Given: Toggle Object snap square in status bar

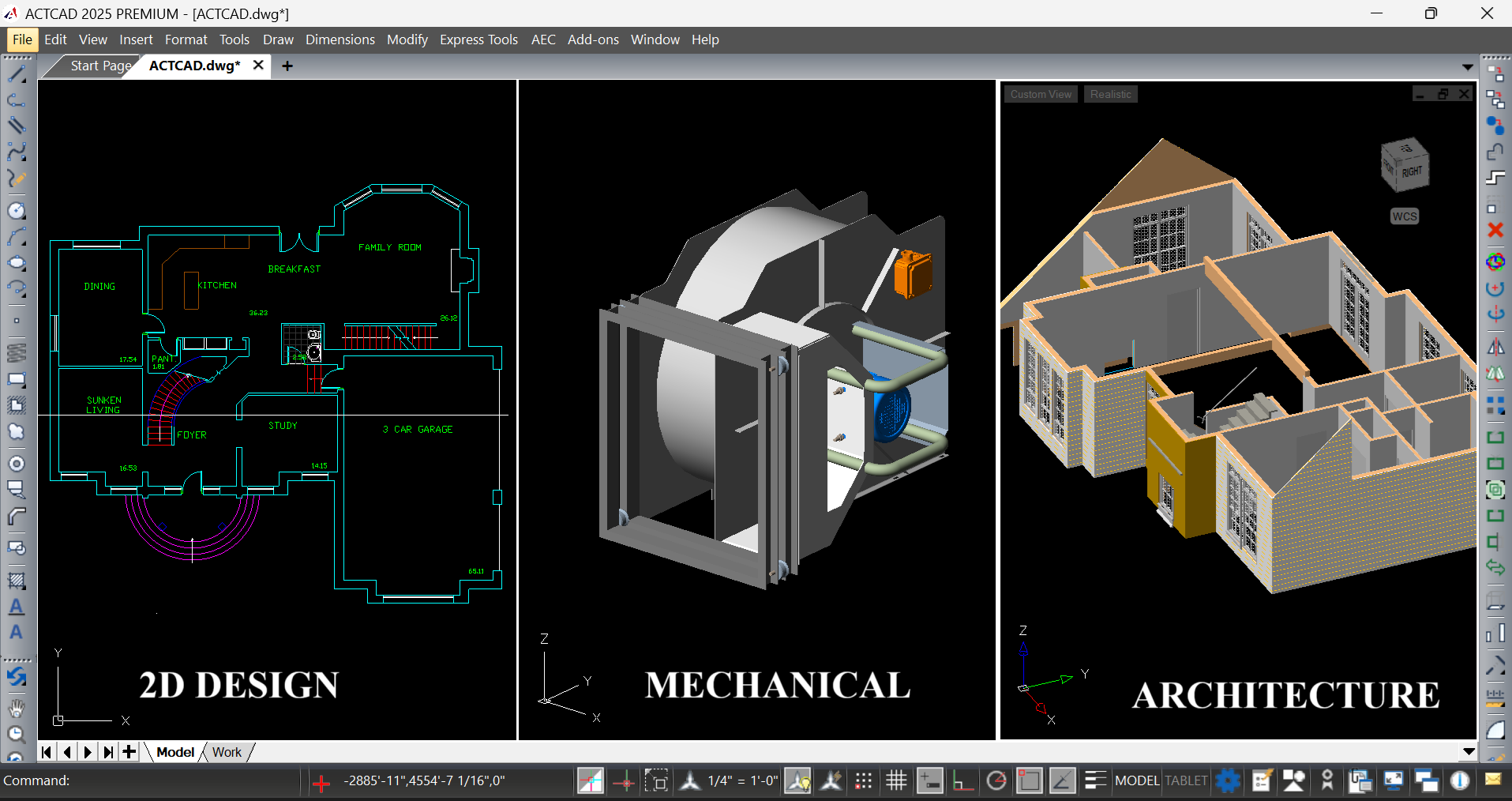Looking at the screenshot, I should pos(1029,781).
